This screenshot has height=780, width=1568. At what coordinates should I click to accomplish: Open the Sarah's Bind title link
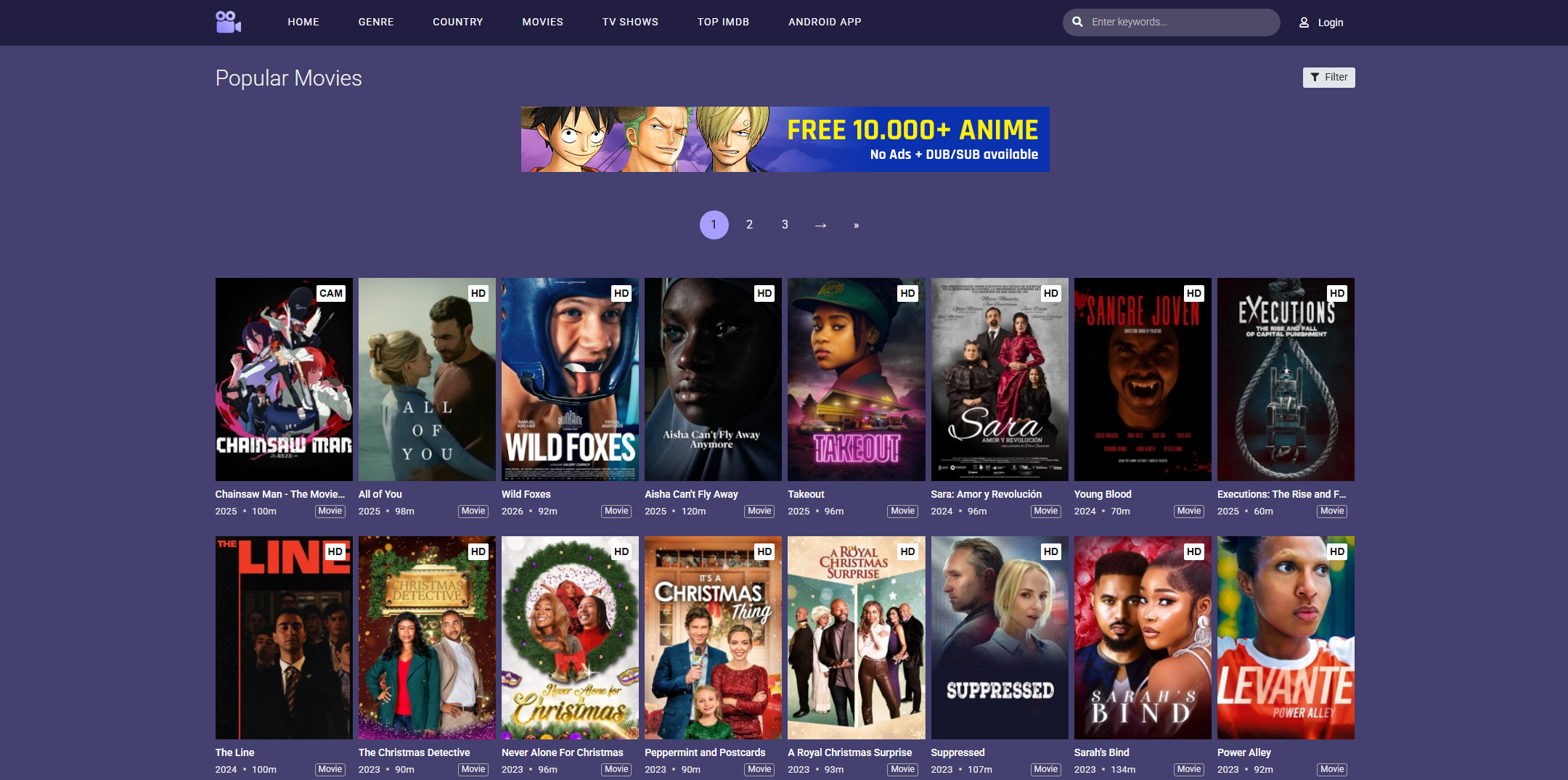pyautogui.click(x=1101, y=752)
